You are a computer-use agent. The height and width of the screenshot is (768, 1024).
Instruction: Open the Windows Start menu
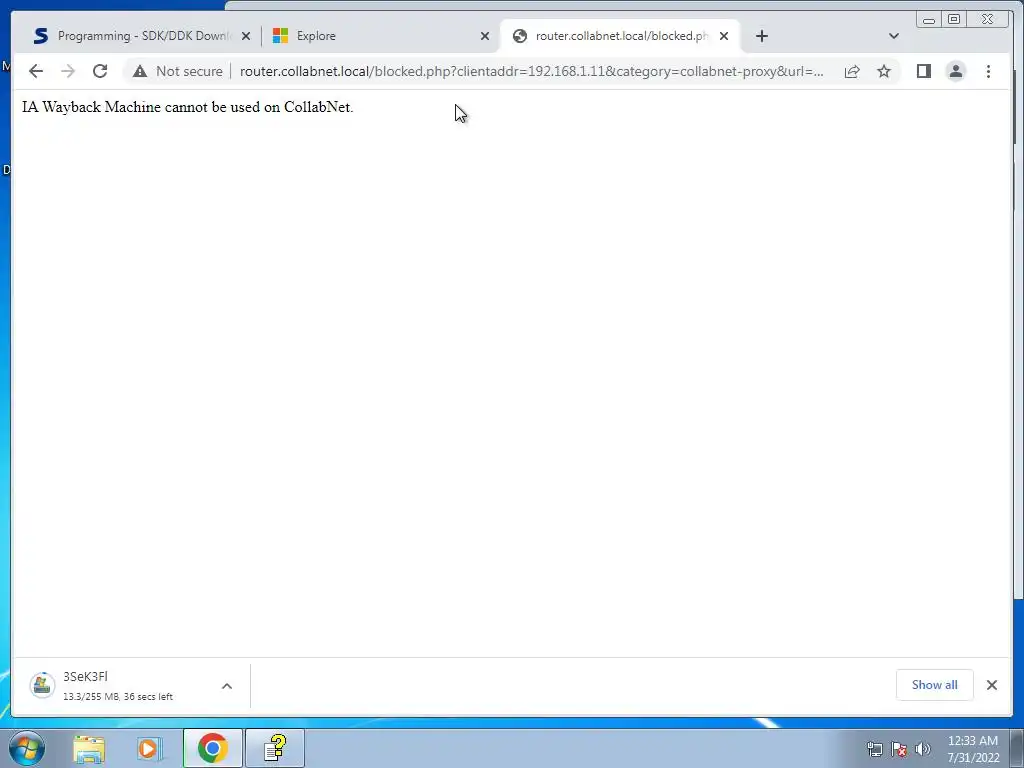pyautogui.click(x=27, y=748)
